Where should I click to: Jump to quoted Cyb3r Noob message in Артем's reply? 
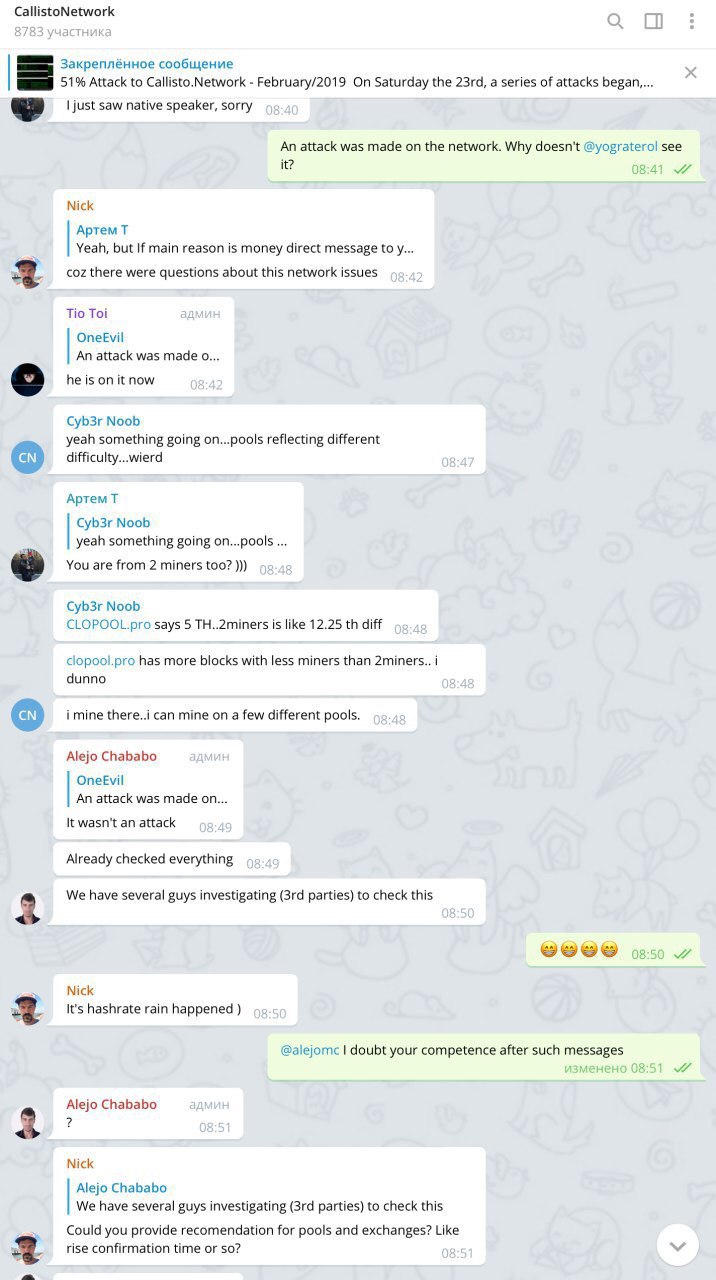point(182,532)
